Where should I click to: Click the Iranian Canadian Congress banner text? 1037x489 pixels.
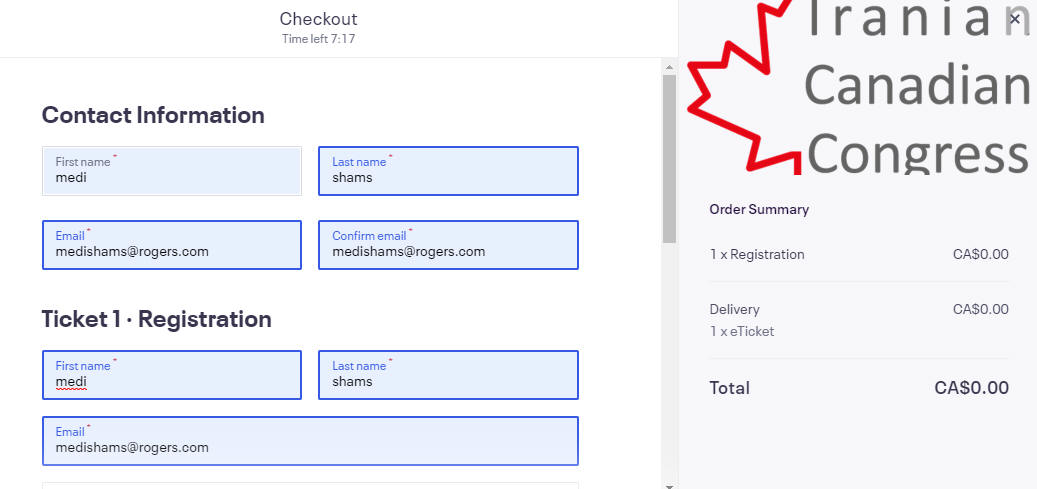[x=917, y=86]
